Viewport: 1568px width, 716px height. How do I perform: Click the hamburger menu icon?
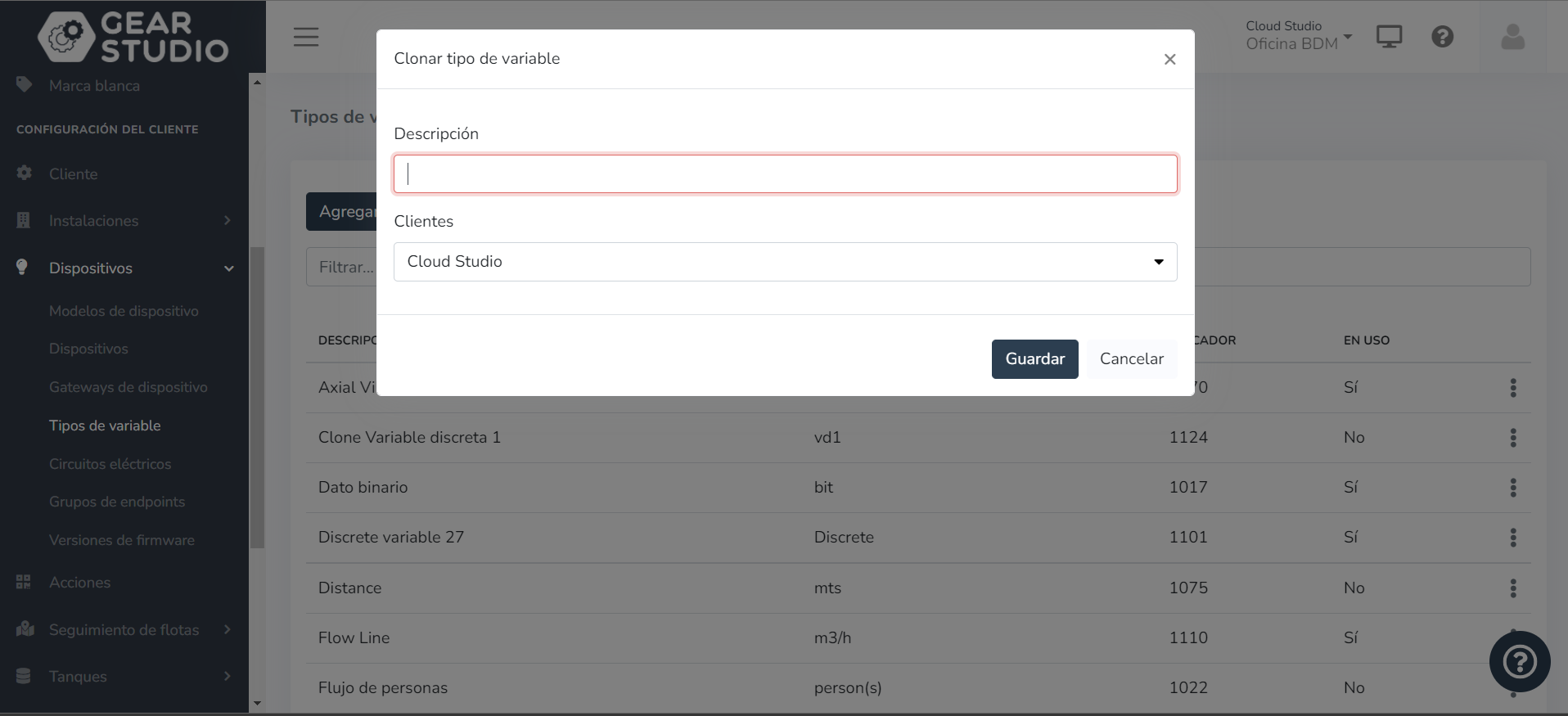306,37
